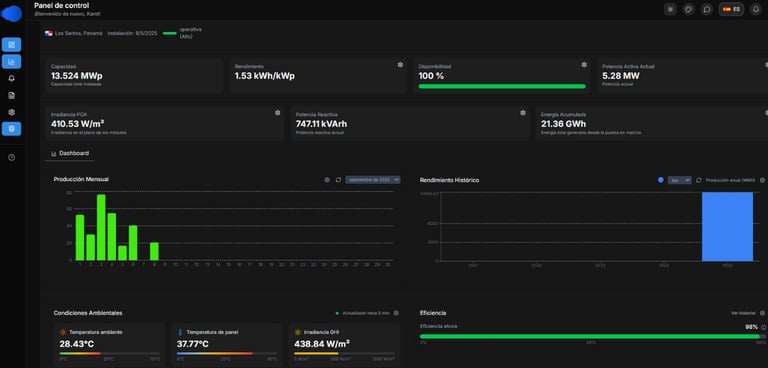Screen dimensions: 768x368
Task: Click the Producción Mensual heading
Action: click(x=81, y=179)
